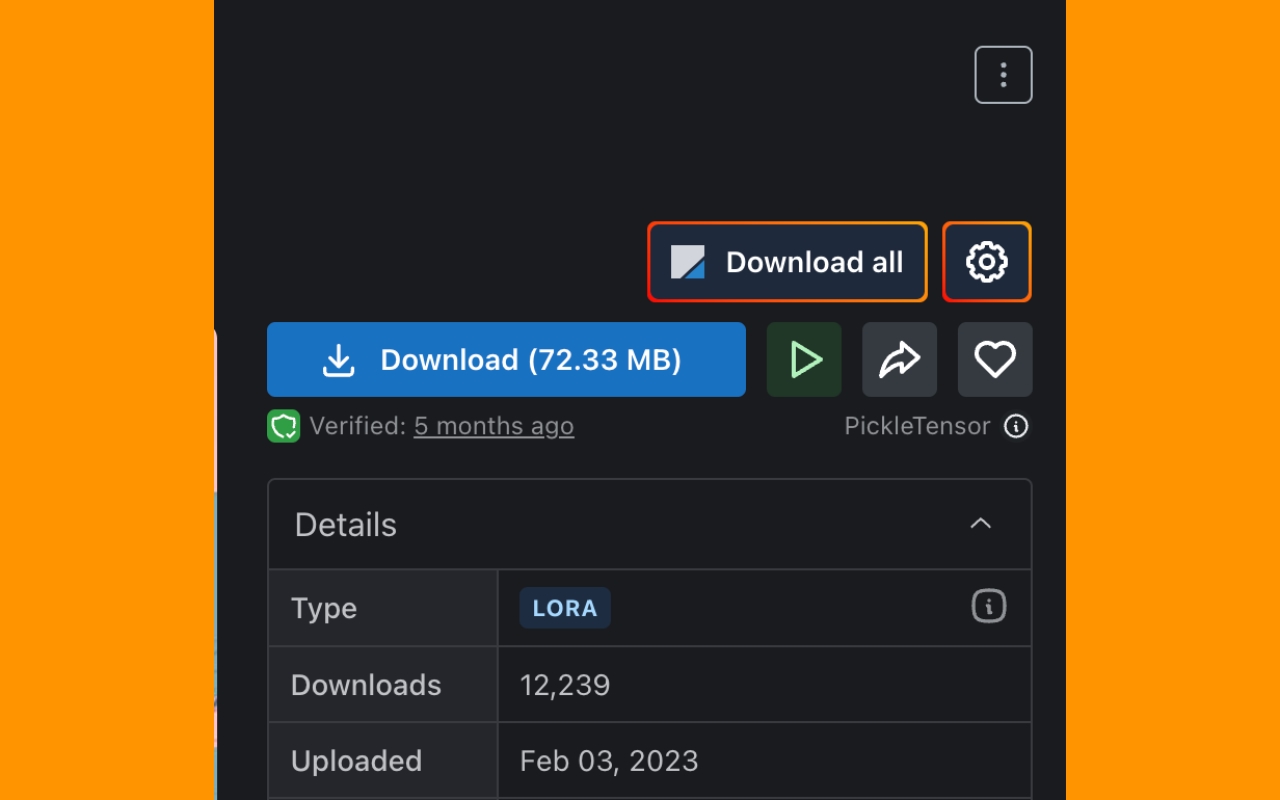Viewport: 1280px width, 800px height.
Task: Click the Verified status text
Action: point(357,427)
